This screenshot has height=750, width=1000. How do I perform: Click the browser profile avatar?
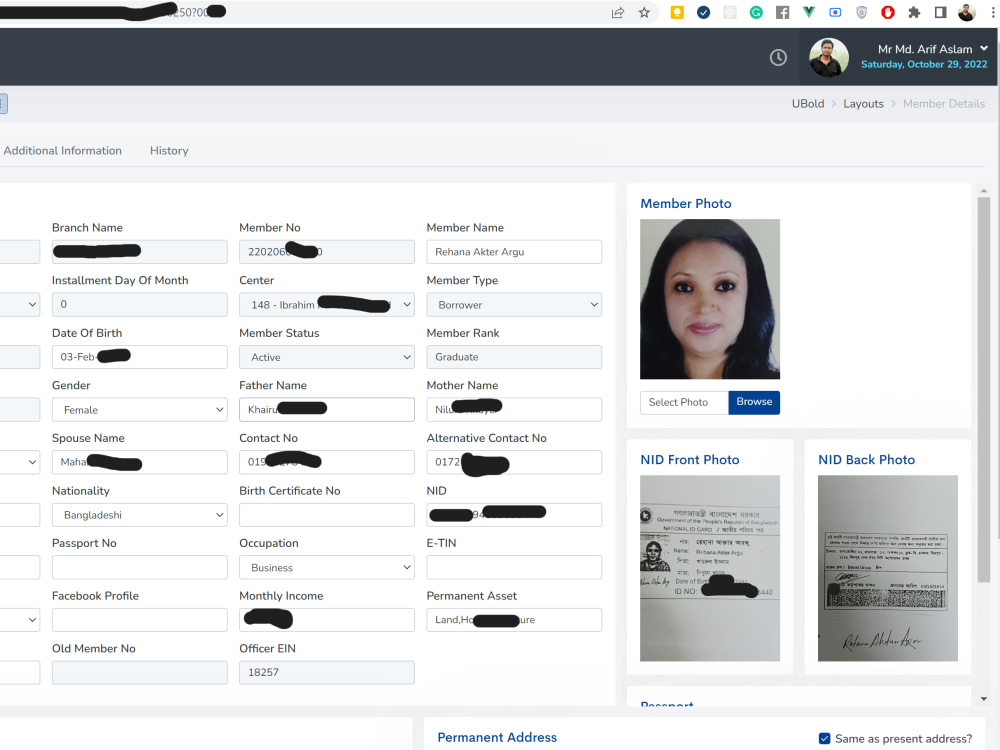(966, 12)
